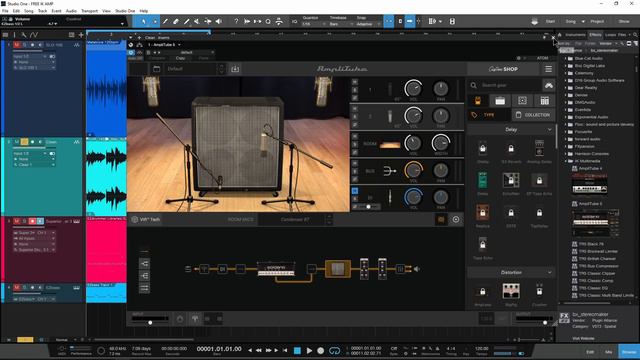Select the Paint tool
This screenshot has height=360, width=640.
(x=187, y=21)
